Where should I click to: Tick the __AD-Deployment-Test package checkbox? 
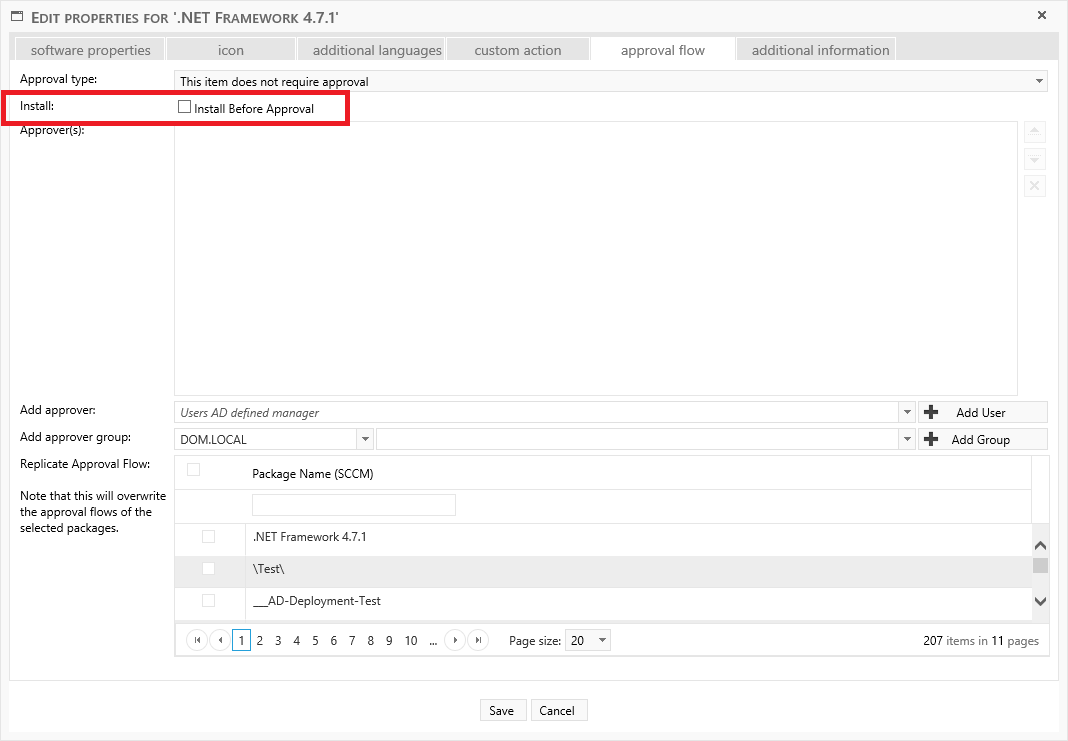click(x=208, y=601)
